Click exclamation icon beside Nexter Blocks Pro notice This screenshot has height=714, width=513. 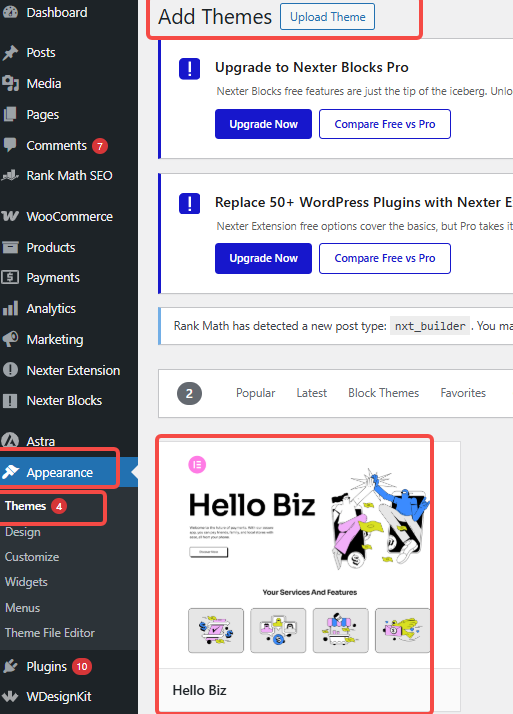pyautogui.click(x=189, y=69)
